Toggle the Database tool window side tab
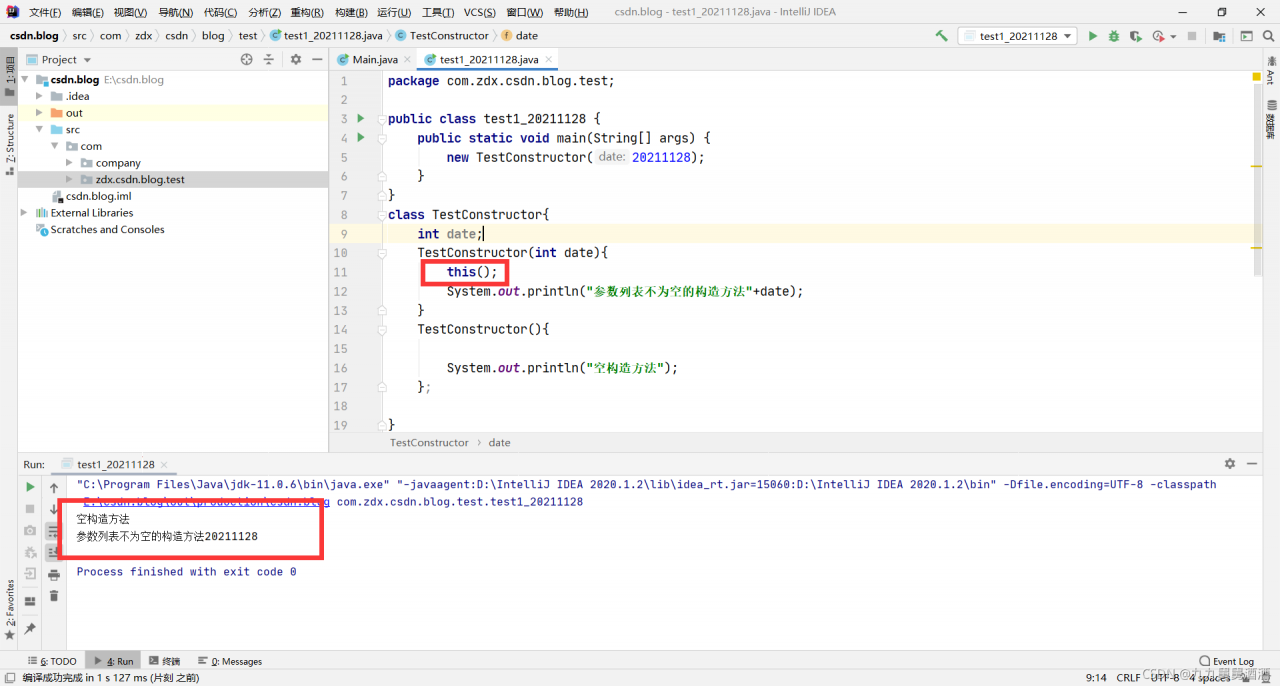 pos(1271,118)
